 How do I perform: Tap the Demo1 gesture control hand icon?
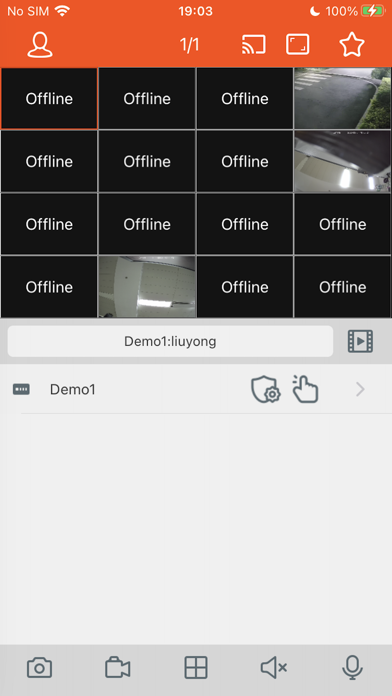[x=305, y=389]
